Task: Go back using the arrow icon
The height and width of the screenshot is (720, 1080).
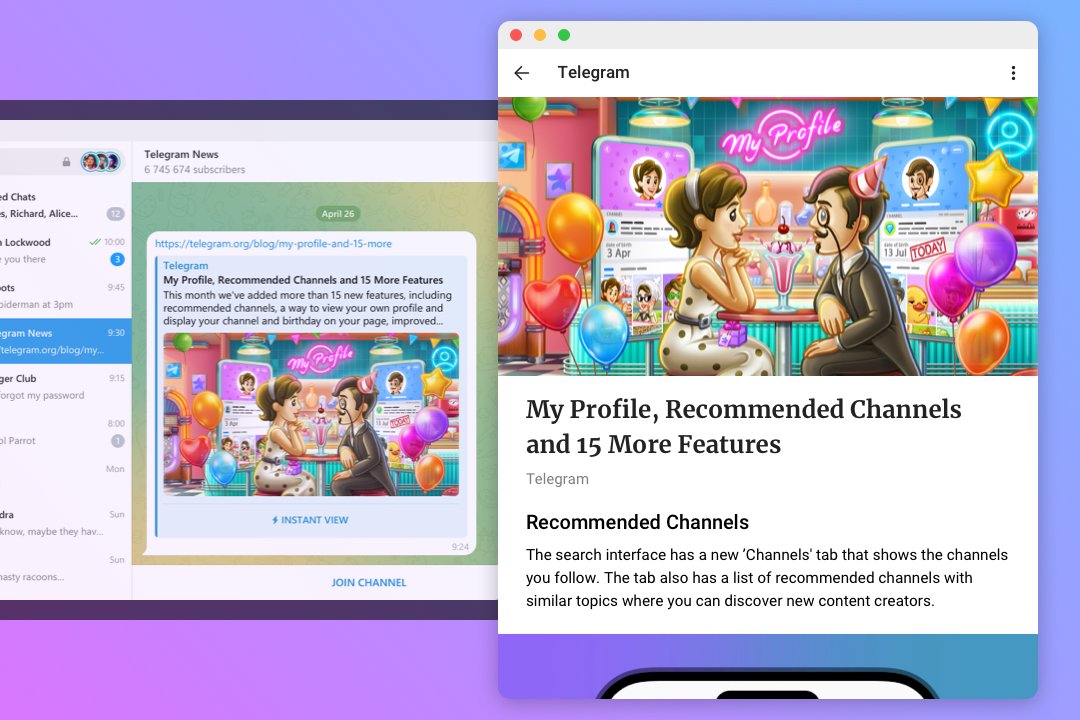Action: click(x=521, y=73)
